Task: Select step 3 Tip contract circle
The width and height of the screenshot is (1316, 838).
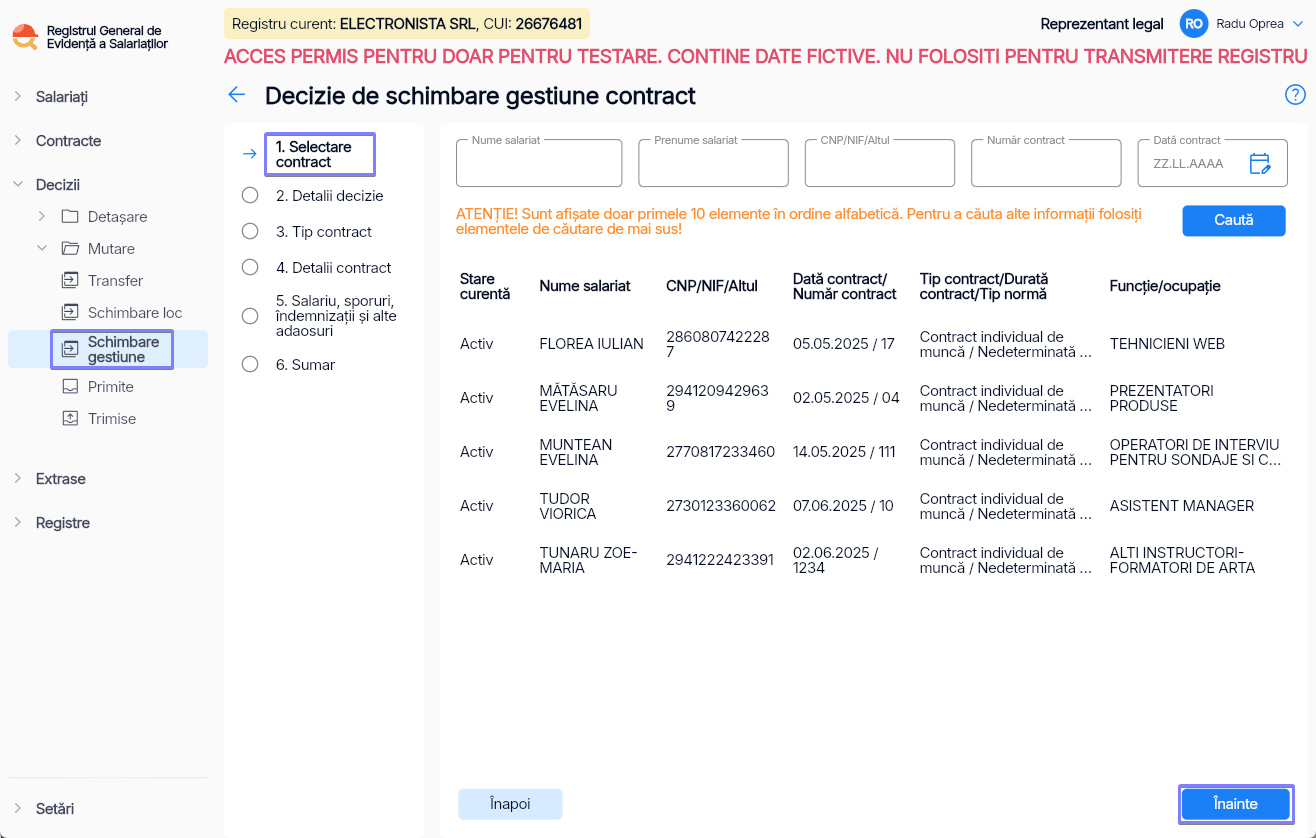Action: tap(250, 231)
